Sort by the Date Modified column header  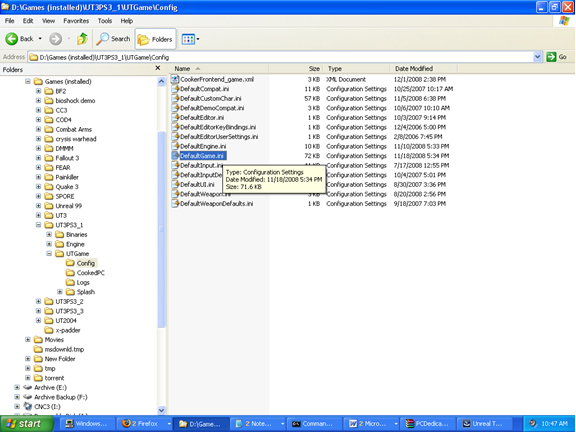[x=424, y=69]
